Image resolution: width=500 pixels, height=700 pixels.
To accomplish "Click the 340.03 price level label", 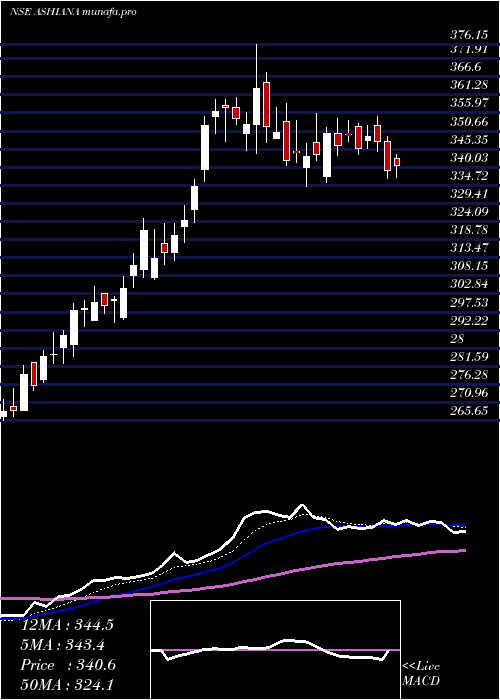I will 468,158.
